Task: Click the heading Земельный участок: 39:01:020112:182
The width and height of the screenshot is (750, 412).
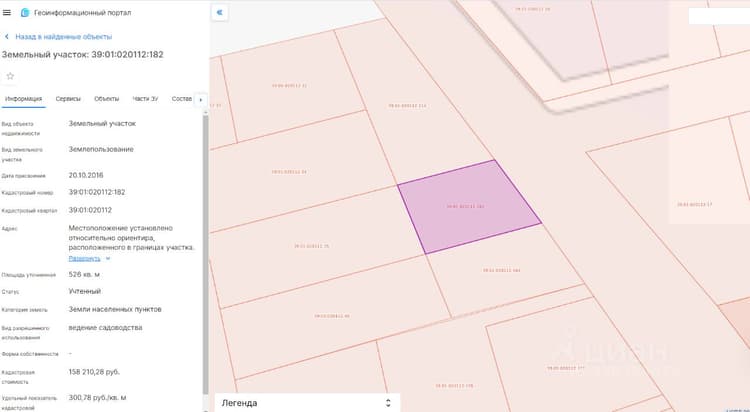Action: click(82, 55)
